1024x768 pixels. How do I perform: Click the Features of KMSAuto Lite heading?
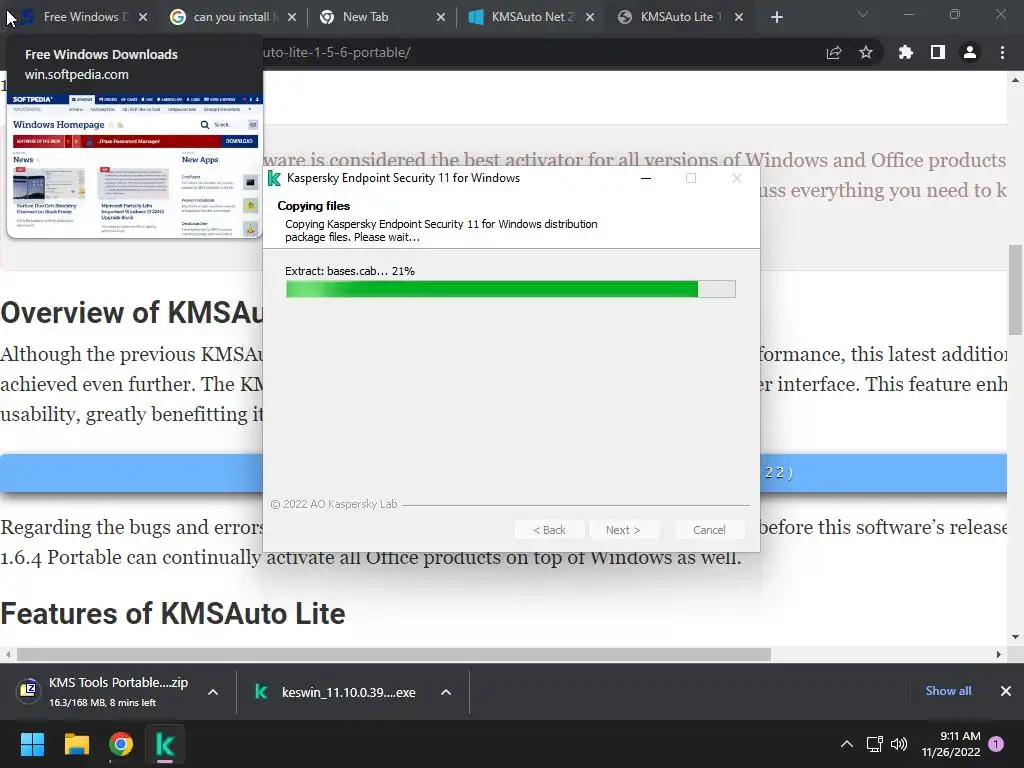pyautogui.click(x=173, y=614)
